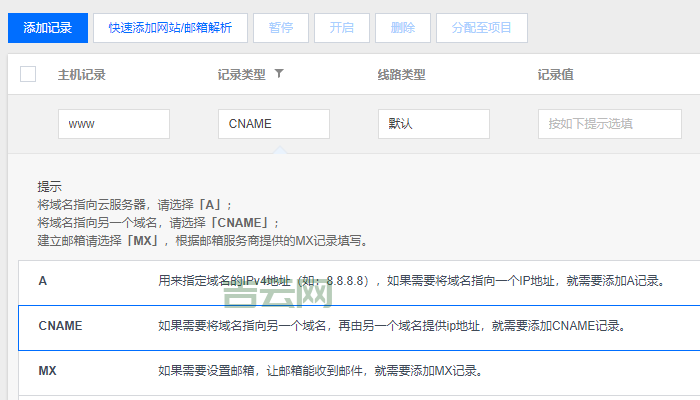Open the 记录类型 filter icon

[279, 73]
